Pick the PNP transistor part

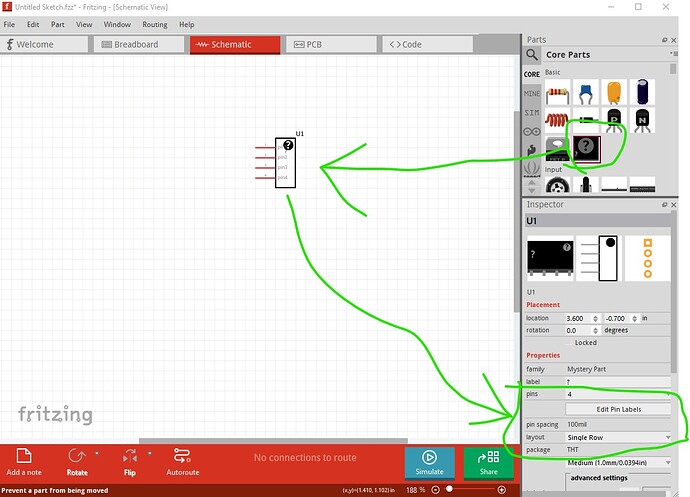(x=614, y=120)
